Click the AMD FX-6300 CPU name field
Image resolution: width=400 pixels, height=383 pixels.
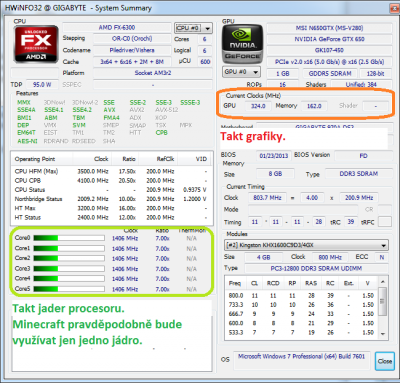click(117, 28)
